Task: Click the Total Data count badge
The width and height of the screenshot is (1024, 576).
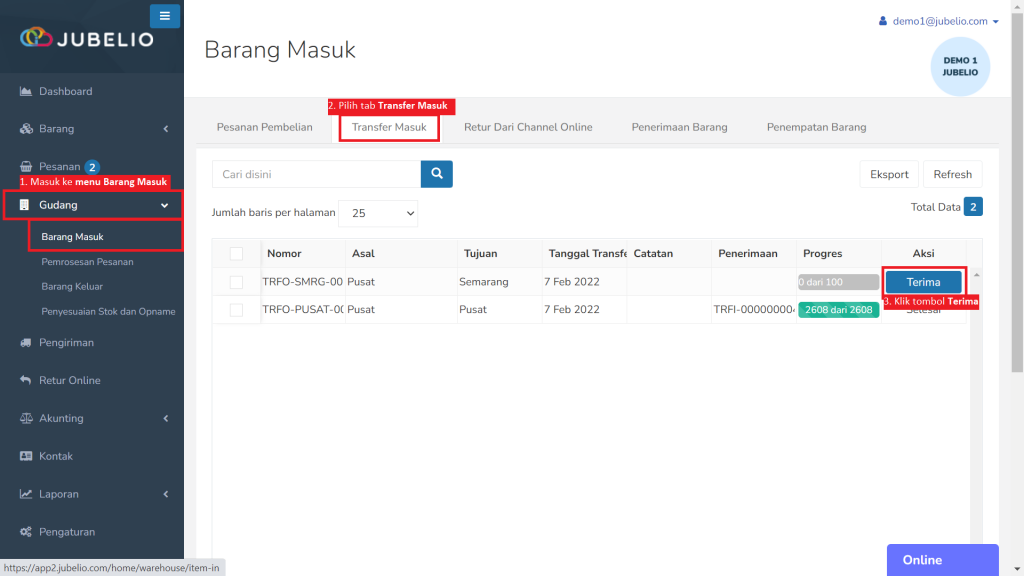Action: coord(973,207)
